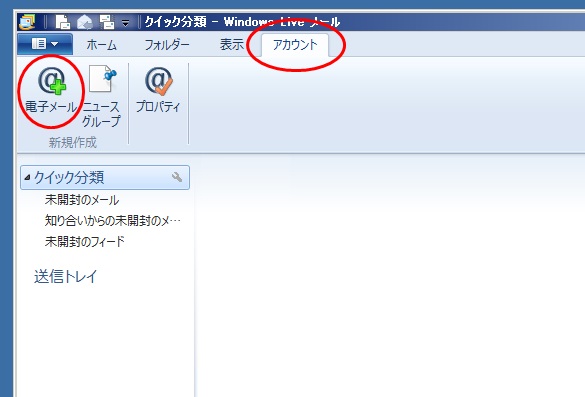Switch to the フォルダー tab

167,45
